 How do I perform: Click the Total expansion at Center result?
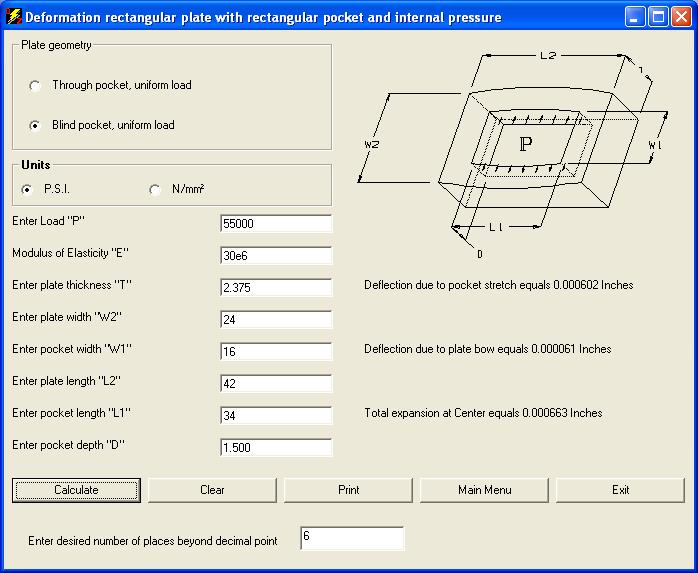483,413
